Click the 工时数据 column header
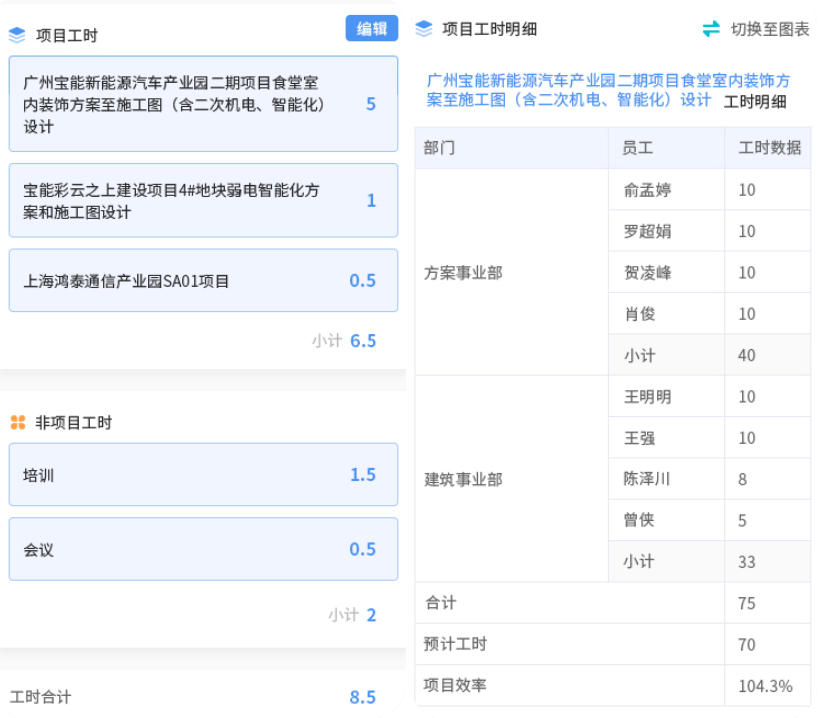821x718 pixels. click(x=770, y=148)
